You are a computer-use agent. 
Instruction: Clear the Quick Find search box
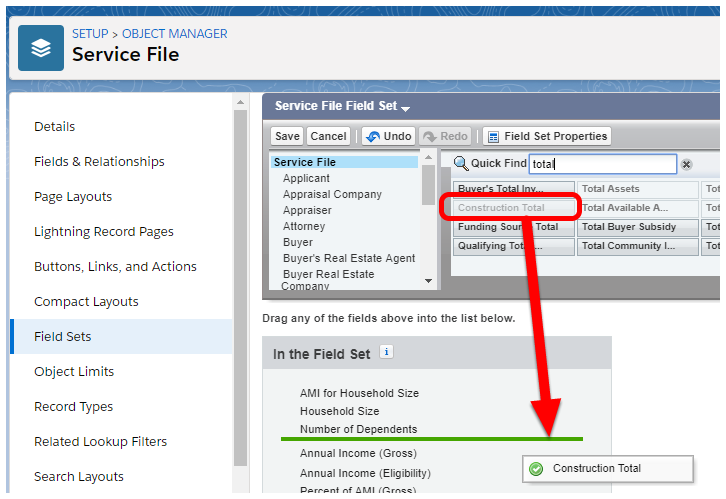(686, 164)
